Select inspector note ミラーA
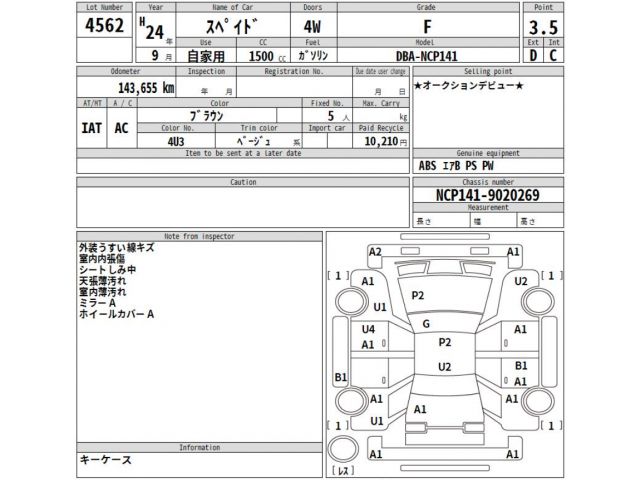Screen dimensions: 640x480 pyautogui.click(x=97, y=303)
